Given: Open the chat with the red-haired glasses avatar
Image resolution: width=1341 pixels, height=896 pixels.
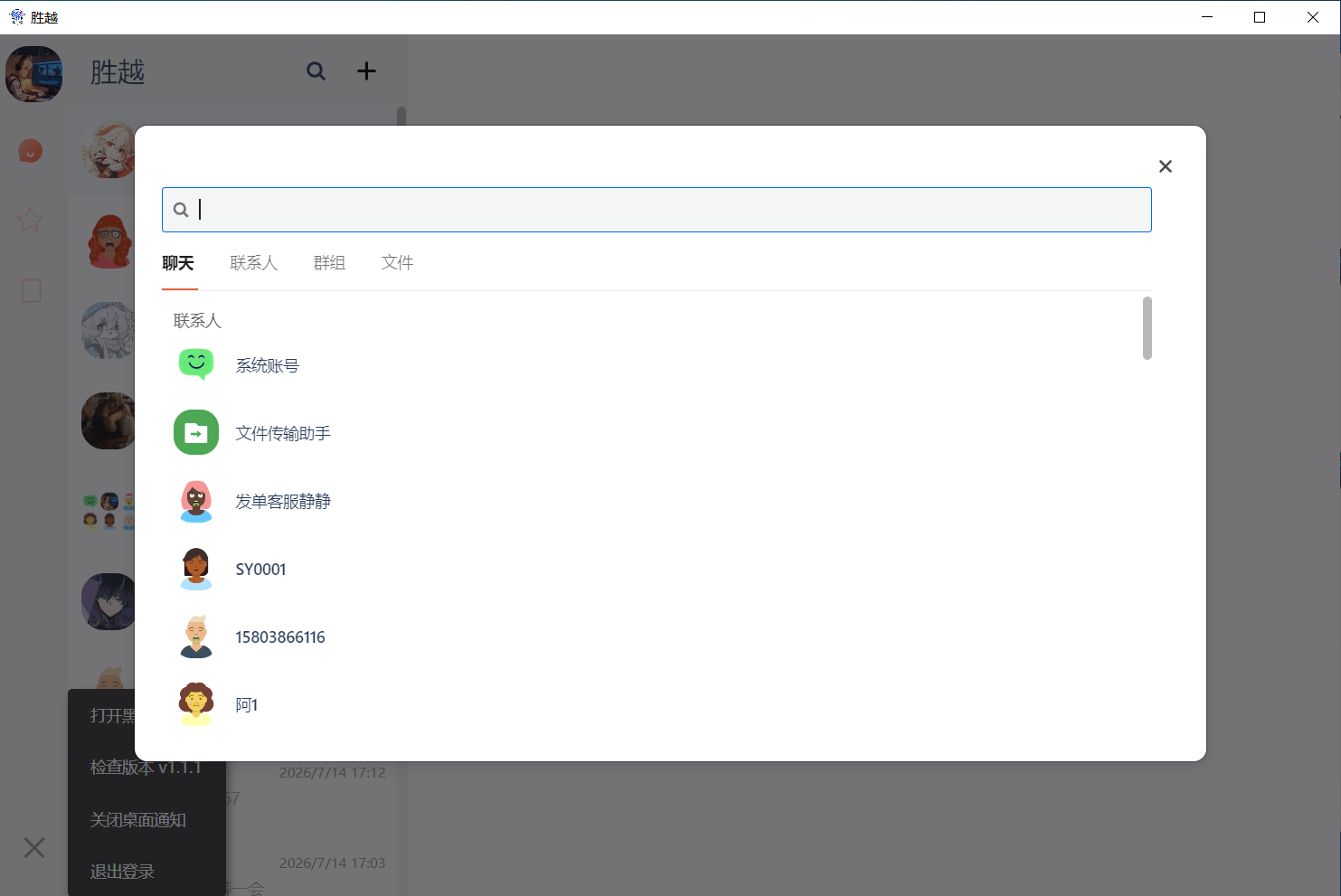Looking at the screenshot, I should click(109, 240).
